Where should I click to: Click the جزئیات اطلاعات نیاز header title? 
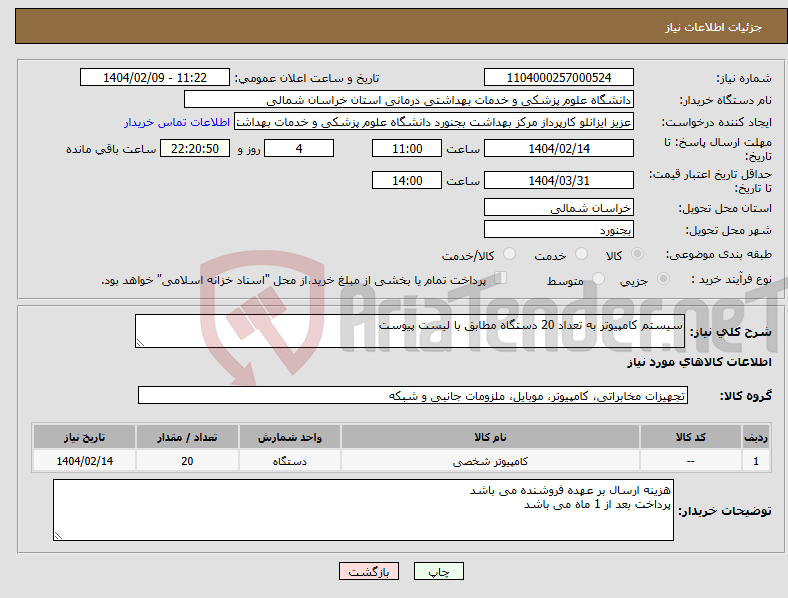point(714,27)
